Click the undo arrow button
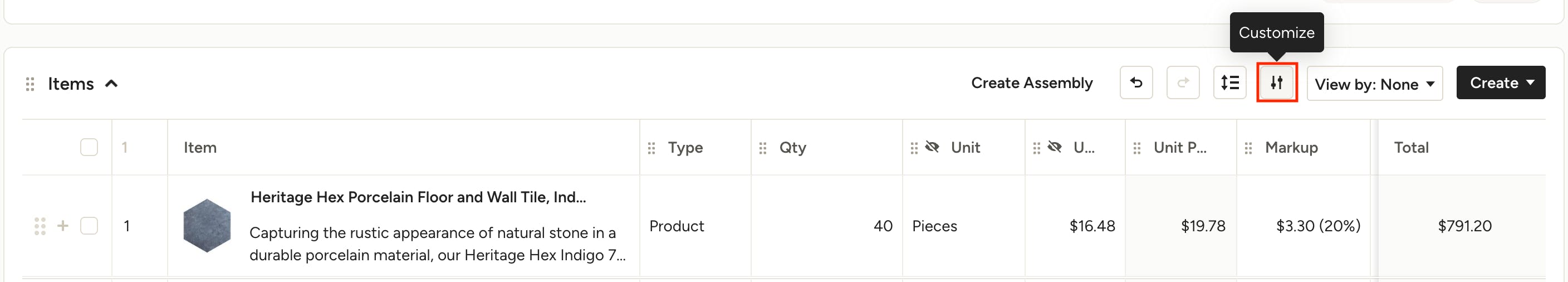This screenshot has width=1568, height=282. [1136, 83]
